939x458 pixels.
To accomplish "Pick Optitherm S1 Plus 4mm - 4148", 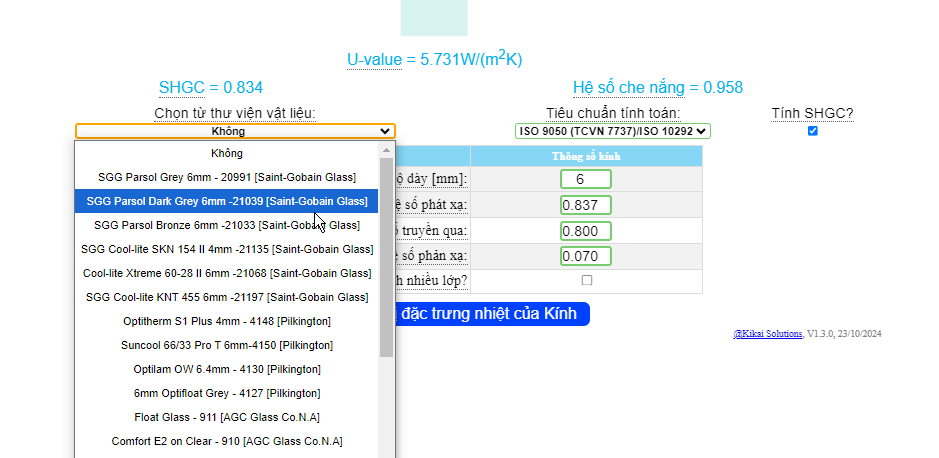I will coord(227,321).
